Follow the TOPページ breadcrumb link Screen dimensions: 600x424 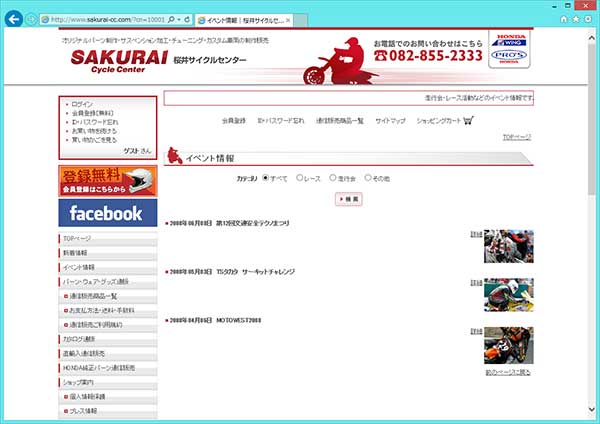coord(517,137)
